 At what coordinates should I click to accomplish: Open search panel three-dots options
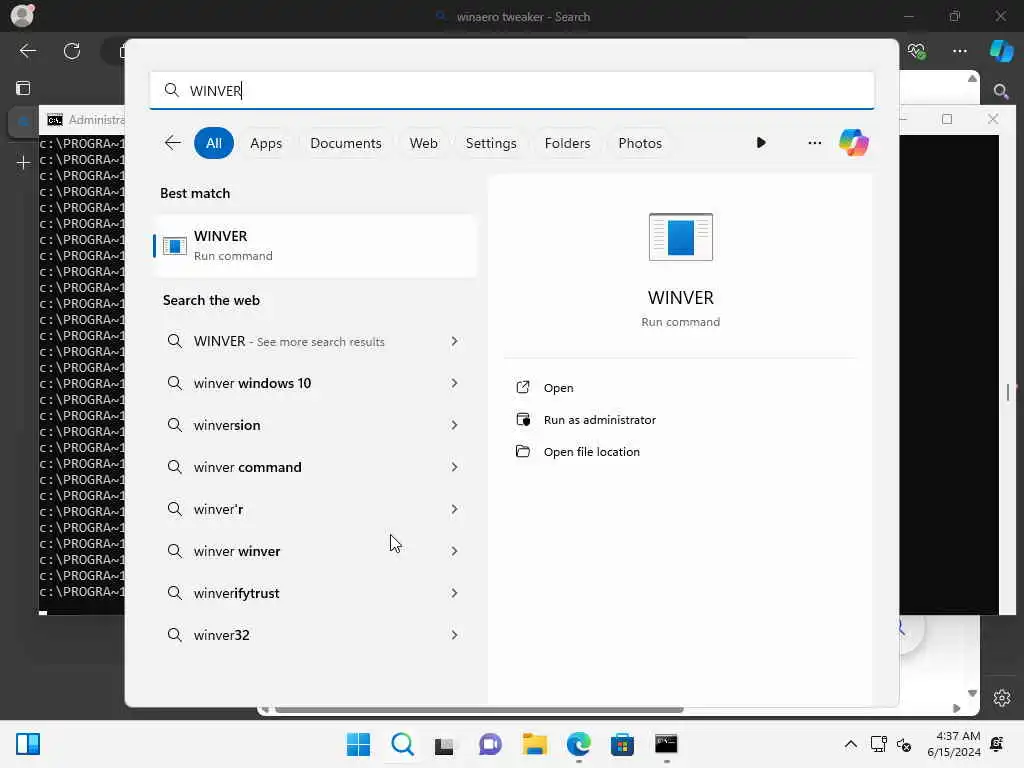click(814, 142)
